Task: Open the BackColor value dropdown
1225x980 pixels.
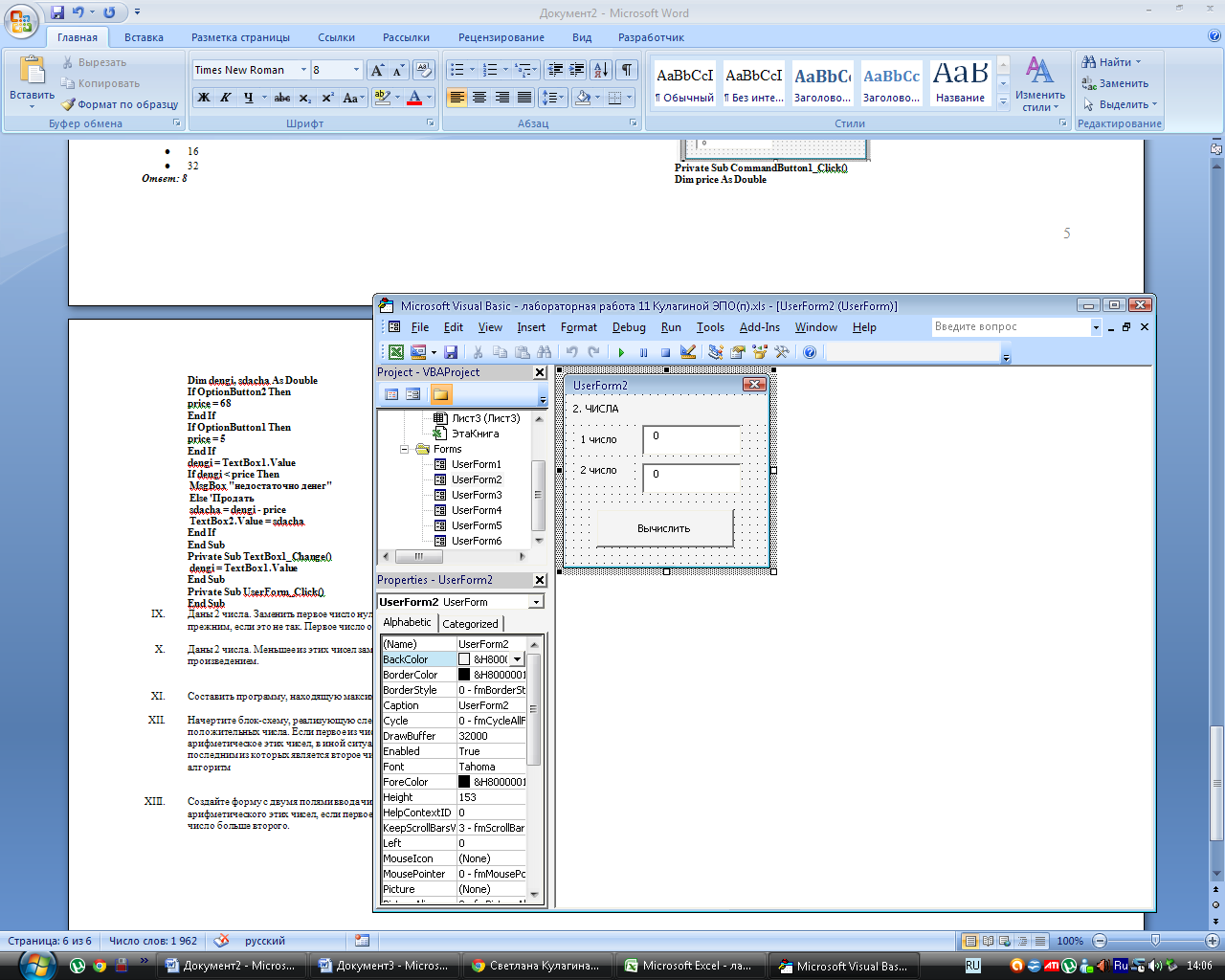Action: click(518, 659)
